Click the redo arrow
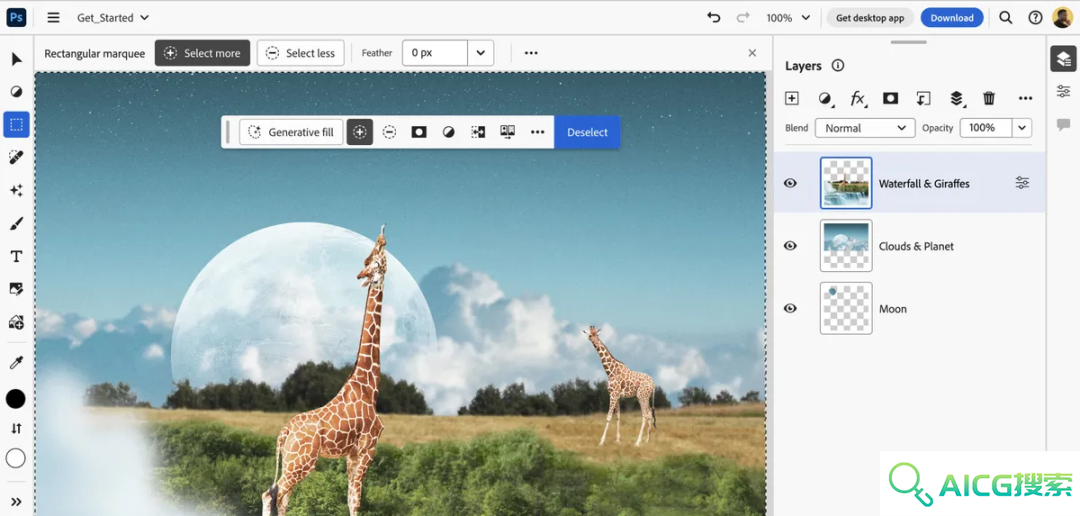 click(x=742, y=18)
